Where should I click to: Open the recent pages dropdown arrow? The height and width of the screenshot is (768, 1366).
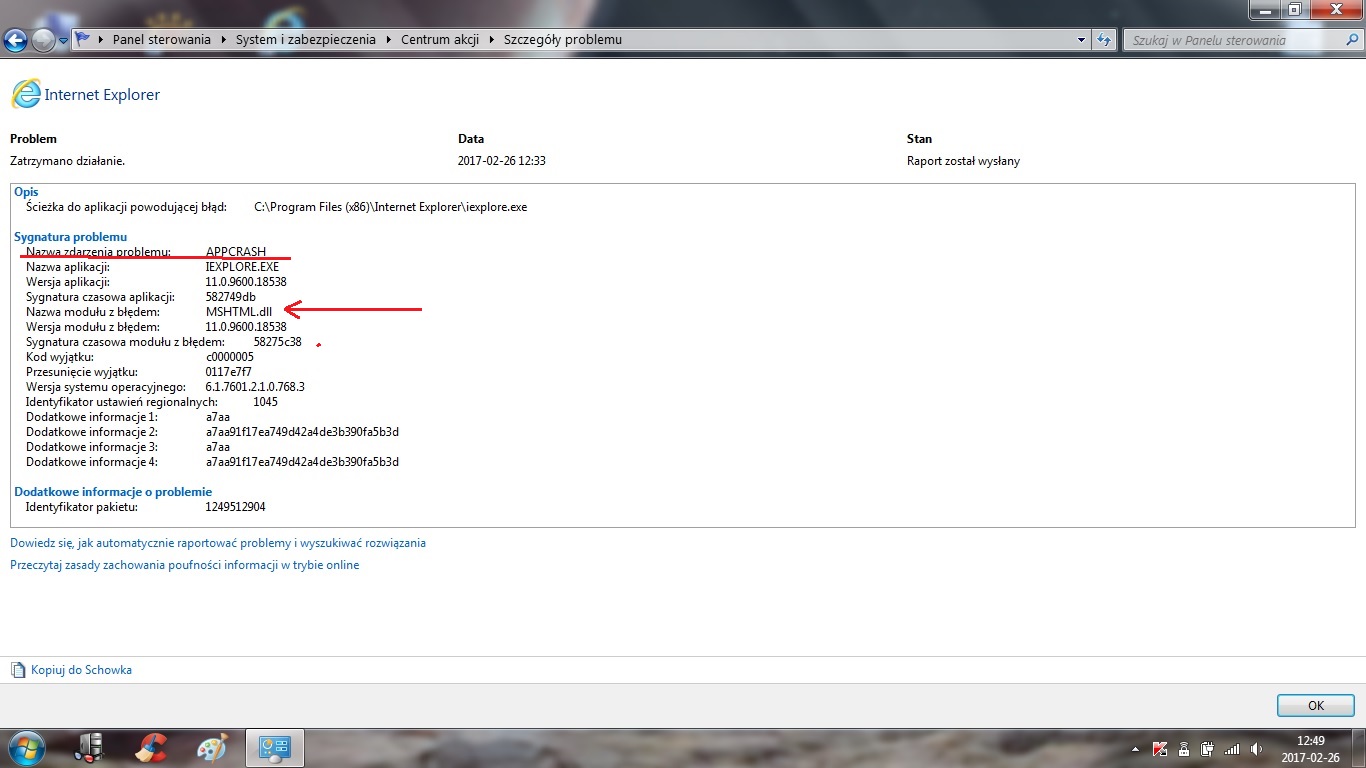point(63,41)
